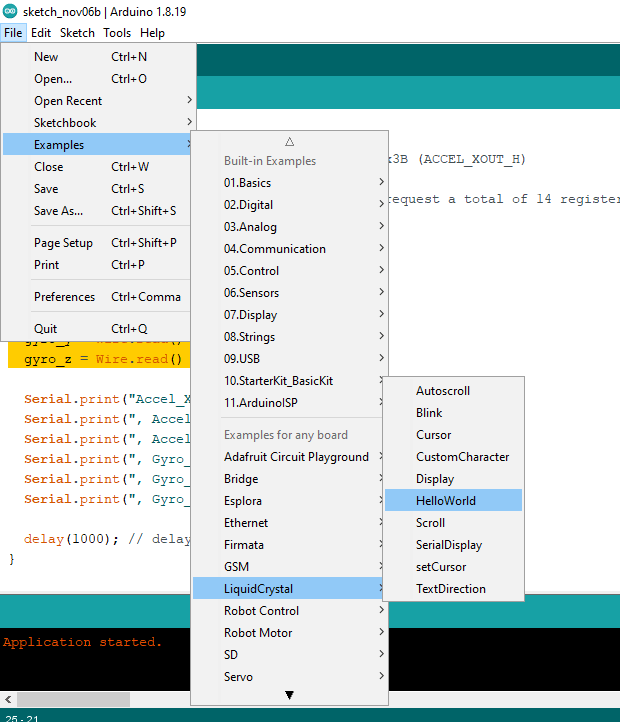This screenshot has width=620, height=722.
Task: Open the Edit menu
Action: point(41,33)
